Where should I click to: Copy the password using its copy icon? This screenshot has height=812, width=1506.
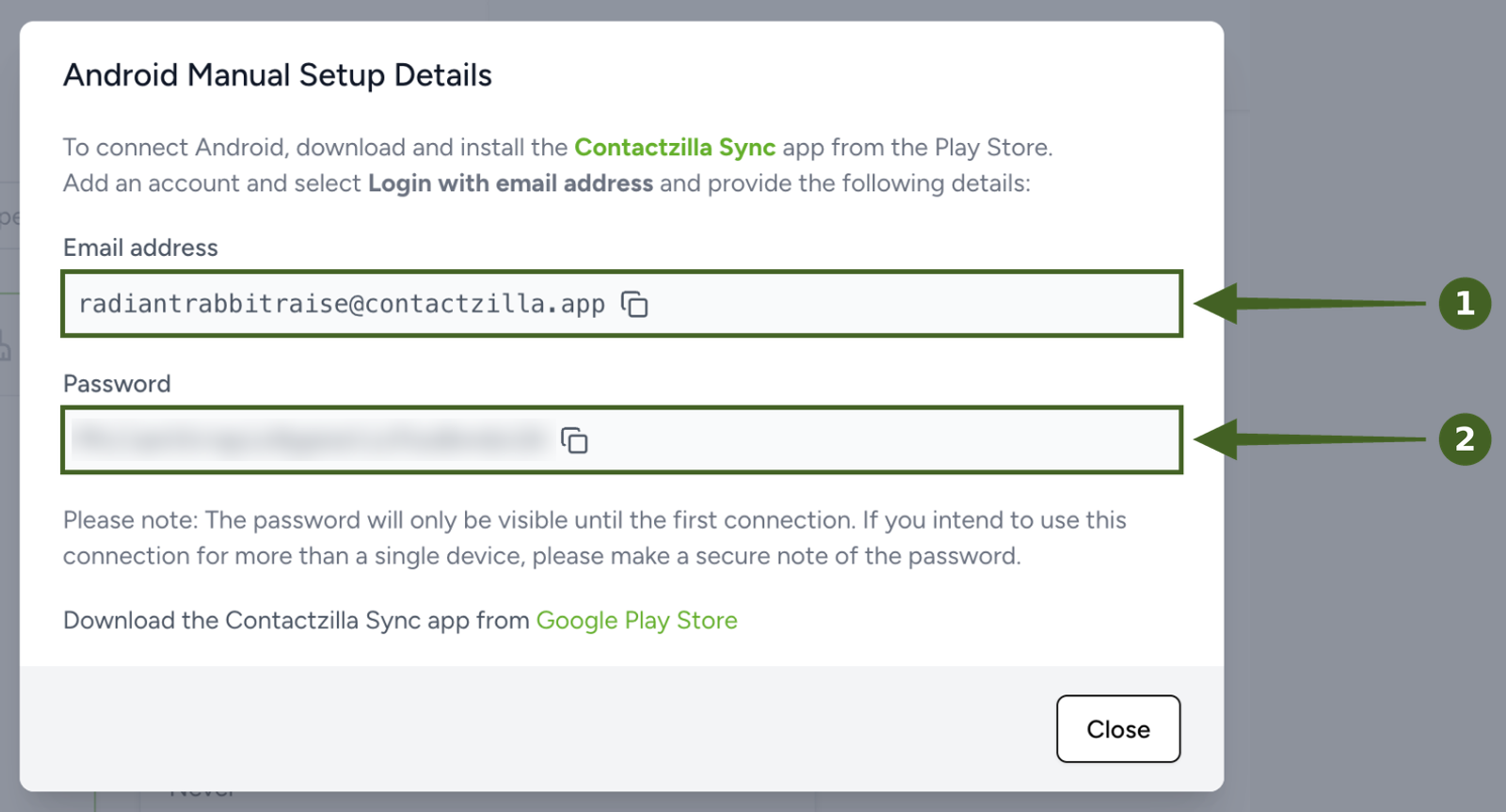pos(574,439)
